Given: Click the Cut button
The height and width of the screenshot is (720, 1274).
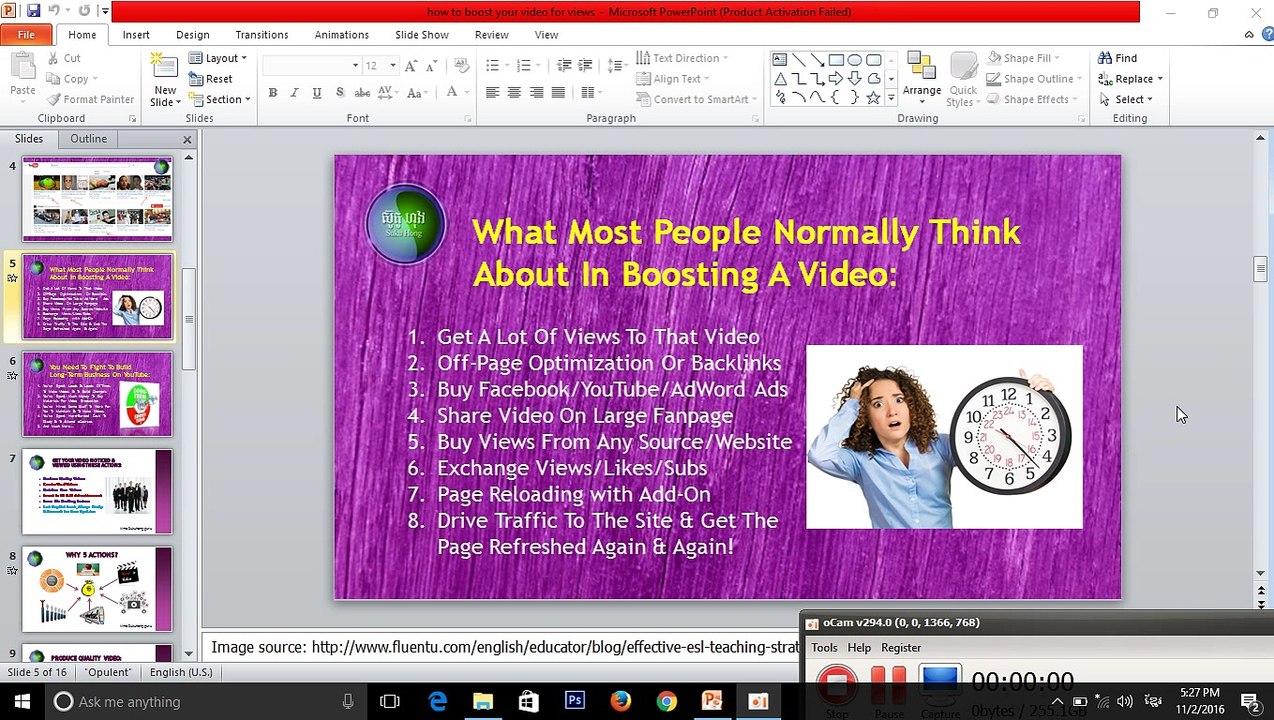Looking at the screenshot, I should 64,58.
